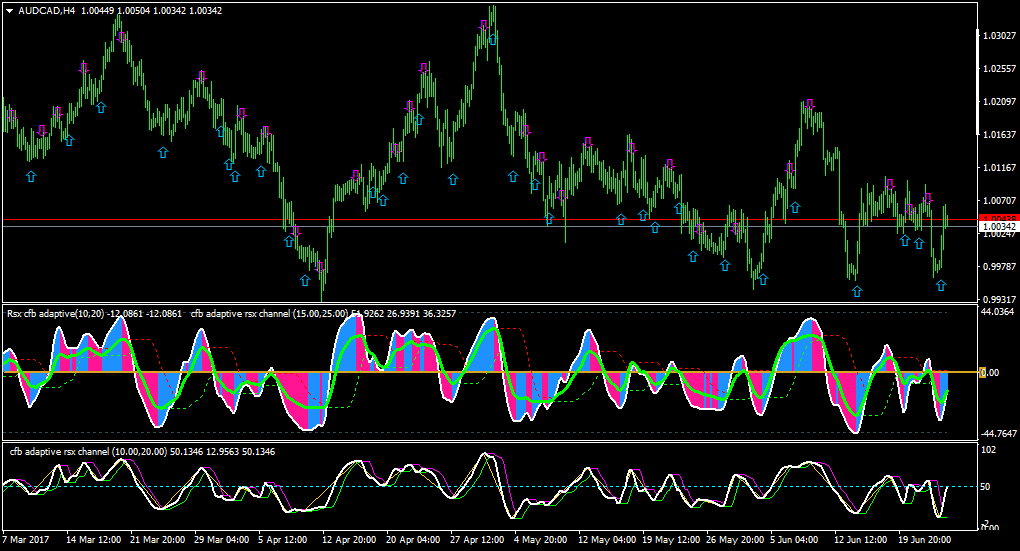
Task: Click the AUDCAD,H4 chart title label
Action: [x=47, y=10]
